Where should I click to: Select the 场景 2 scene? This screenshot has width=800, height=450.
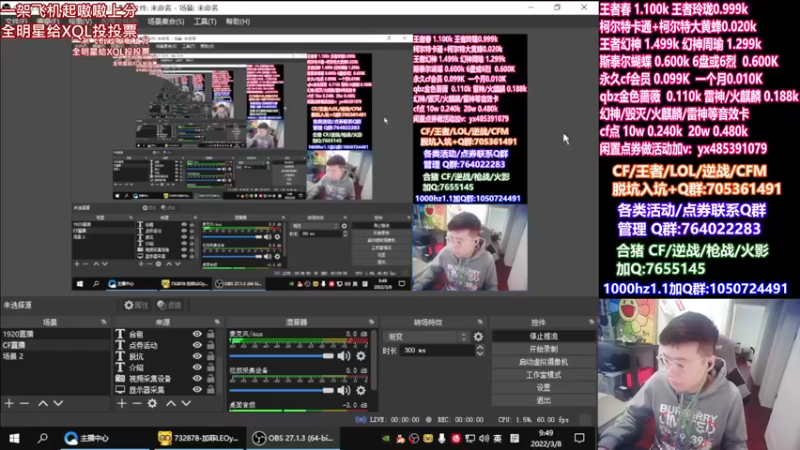[x=55, y=356]
